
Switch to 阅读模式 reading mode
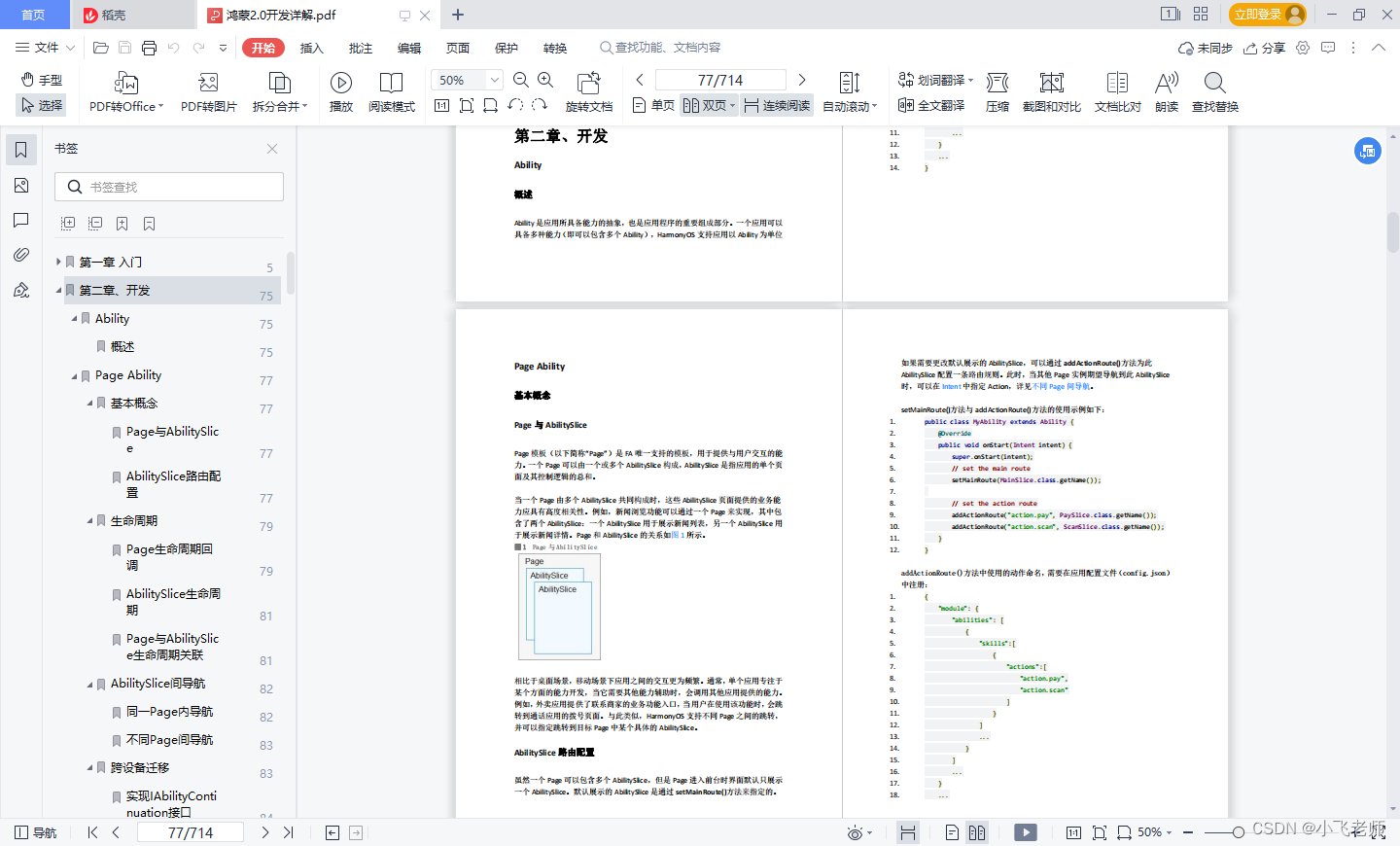(392, 93)
